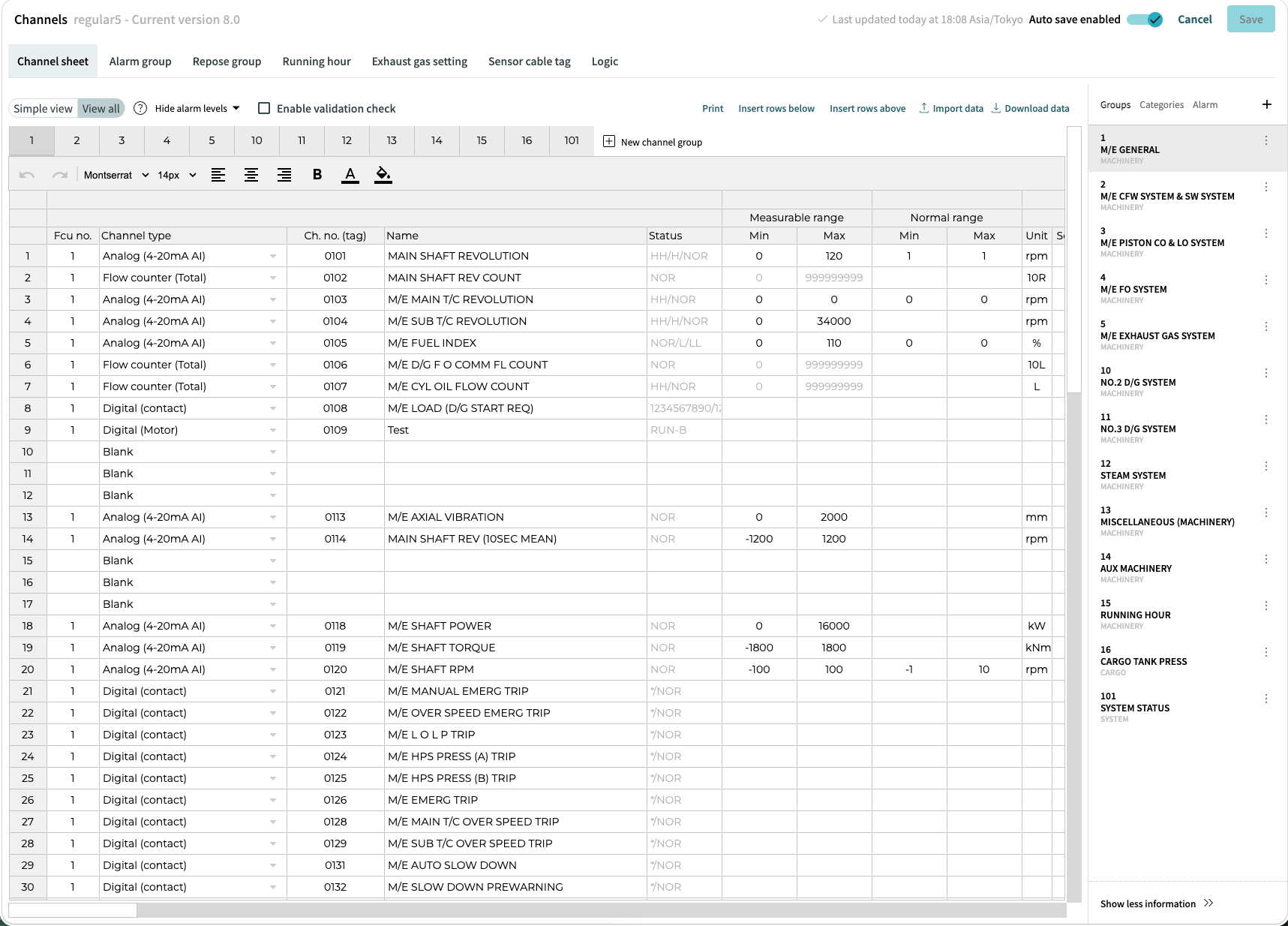Undo the last edit in the toolbar
1288x926 pixels.
tap(27, 175)
